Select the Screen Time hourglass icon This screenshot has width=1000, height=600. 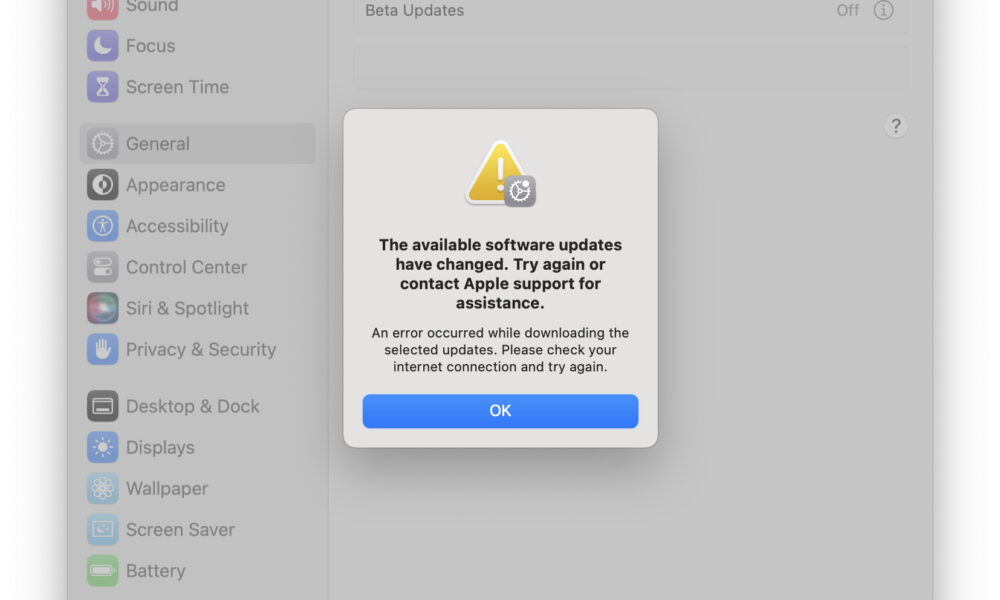click(103, 87)
